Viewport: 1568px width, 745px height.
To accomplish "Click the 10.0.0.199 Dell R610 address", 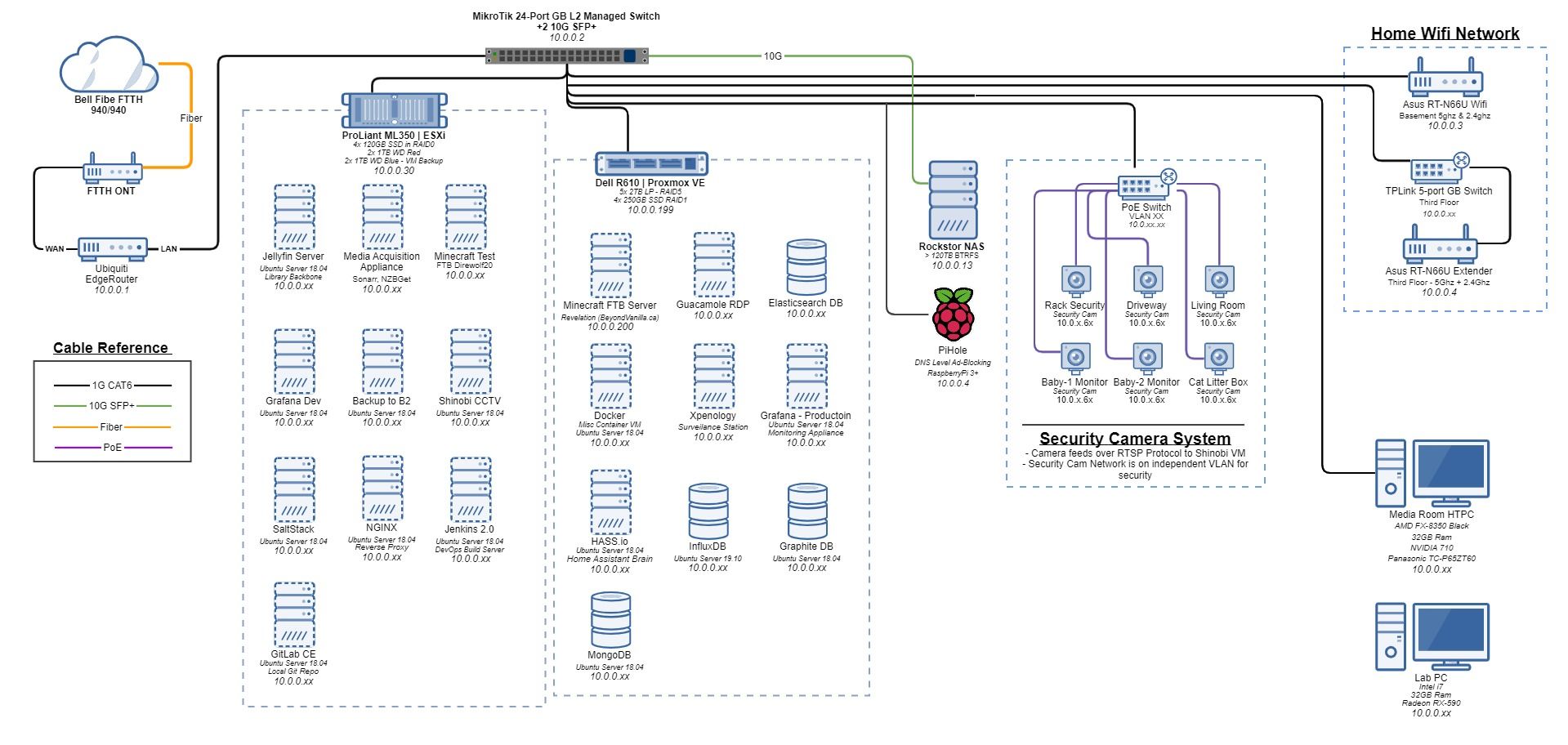I will click(x=651, y=210).
